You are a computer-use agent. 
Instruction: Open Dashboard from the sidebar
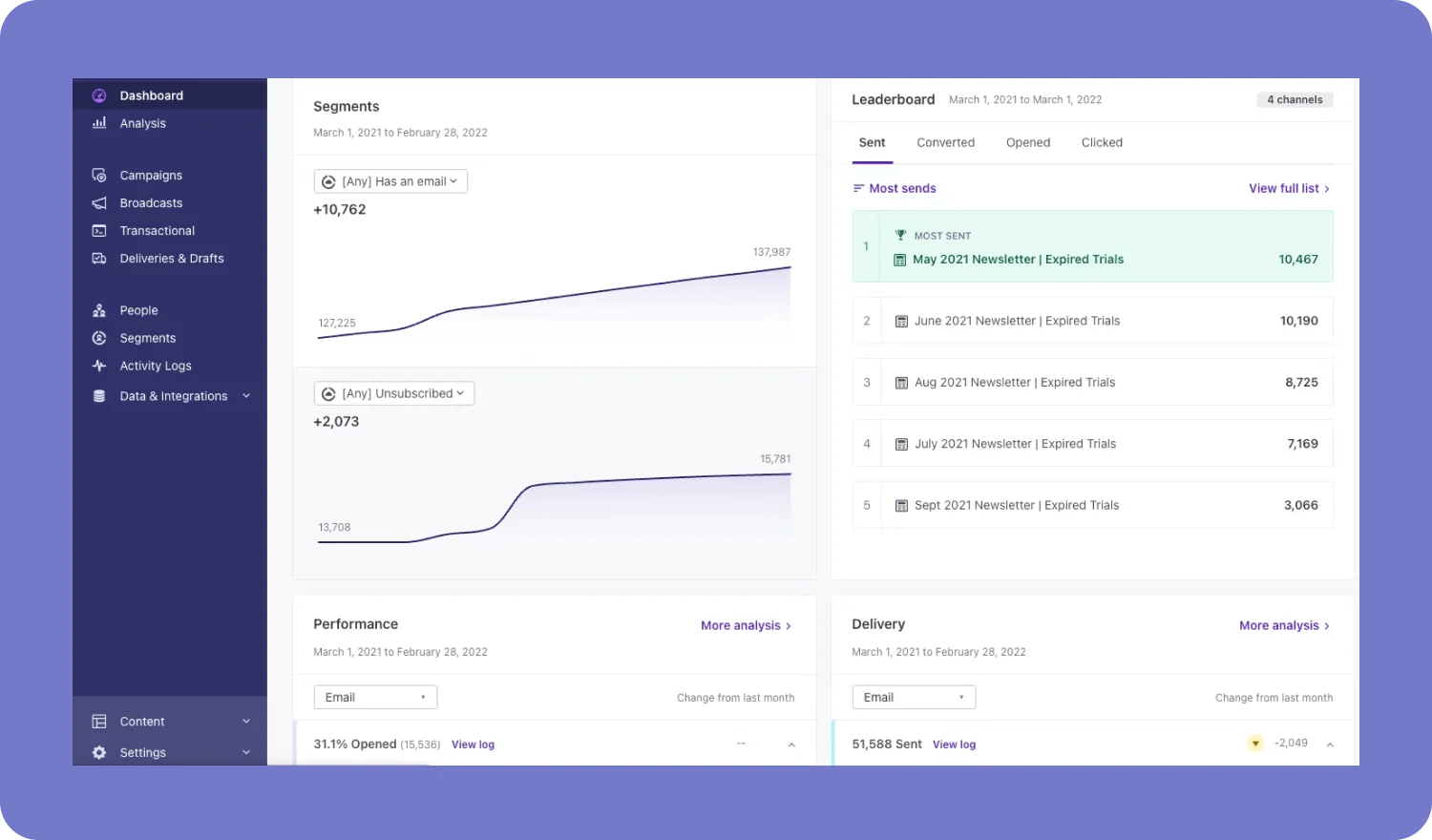click(x=170, y=95)
